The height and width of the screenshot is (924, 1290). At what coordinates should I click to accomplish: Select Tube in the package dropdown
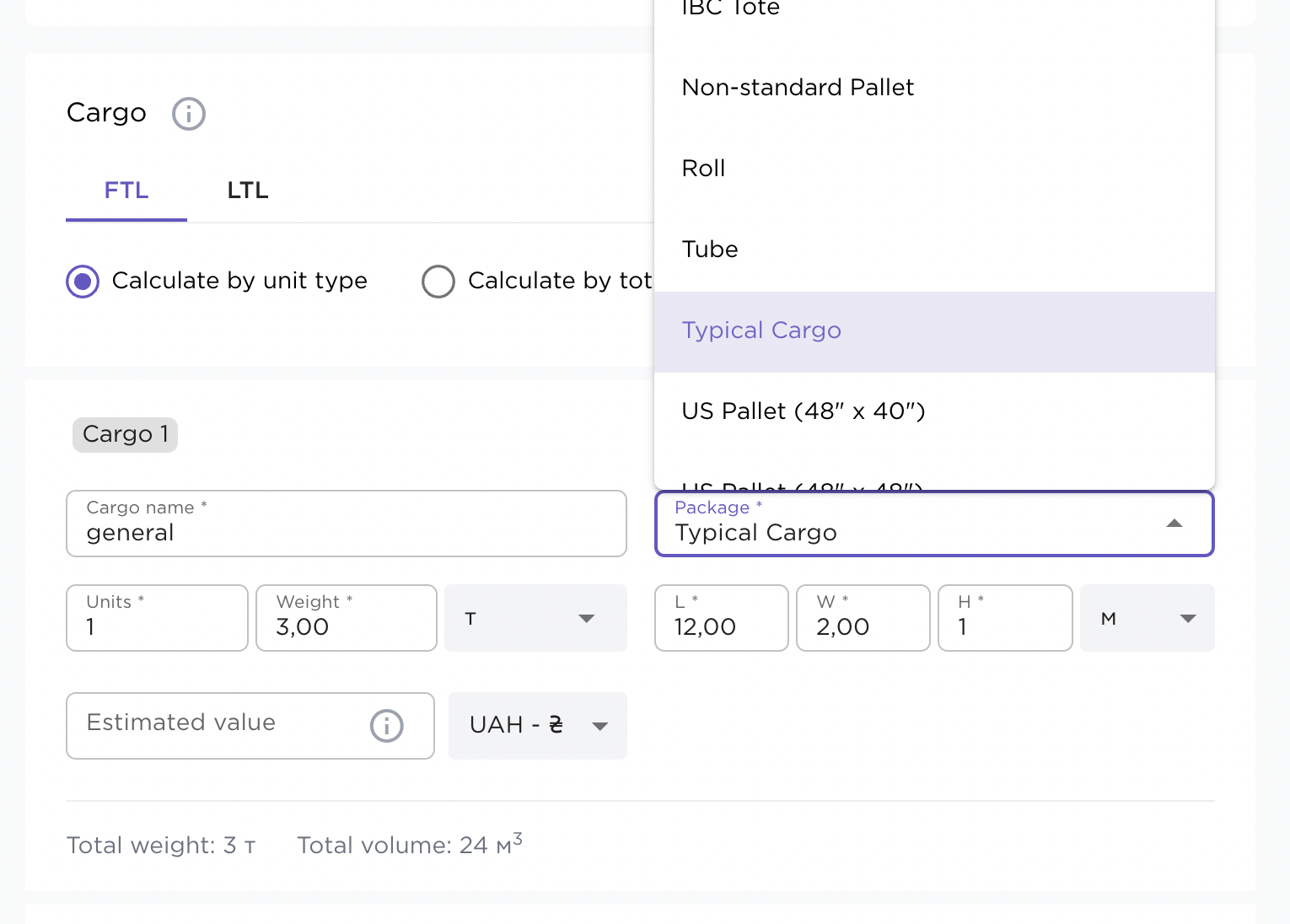click(934, 250)
